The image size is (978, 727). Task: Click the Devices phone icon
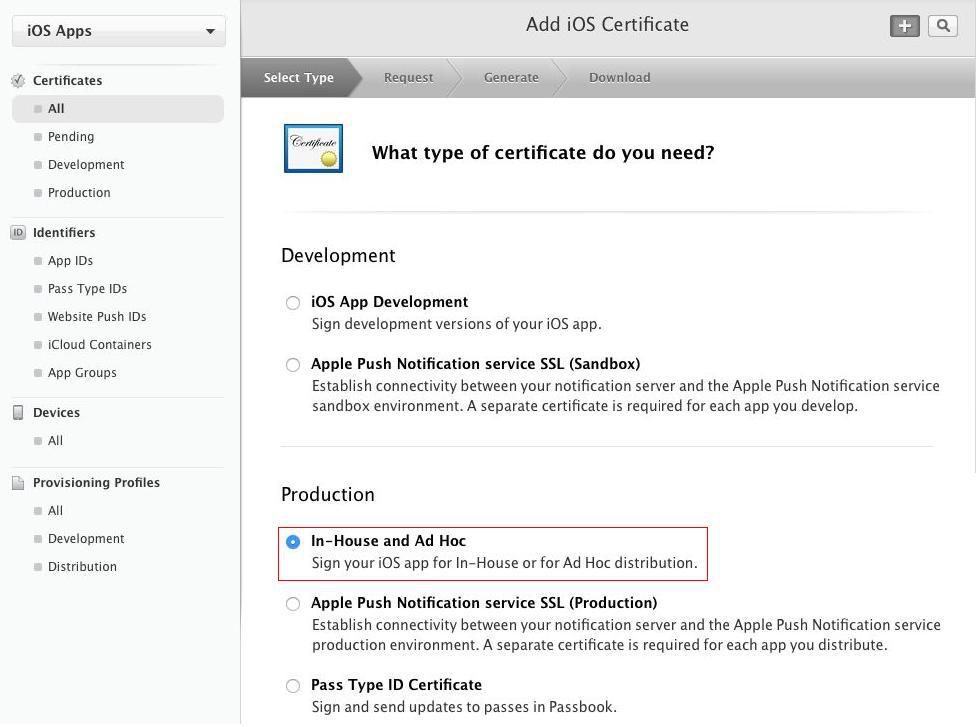coord(18,413)
